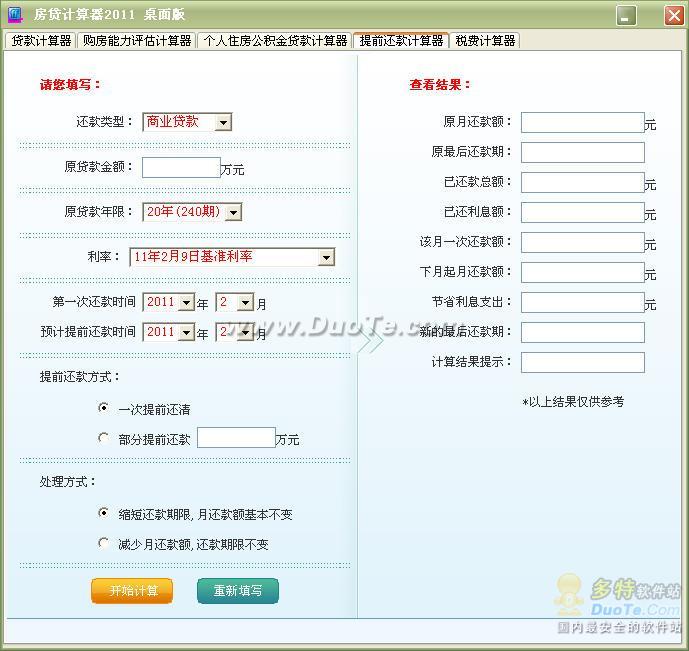Select 部分提前还款 radio option
Screen dimensions: 689x651
[x=104, y=438]
